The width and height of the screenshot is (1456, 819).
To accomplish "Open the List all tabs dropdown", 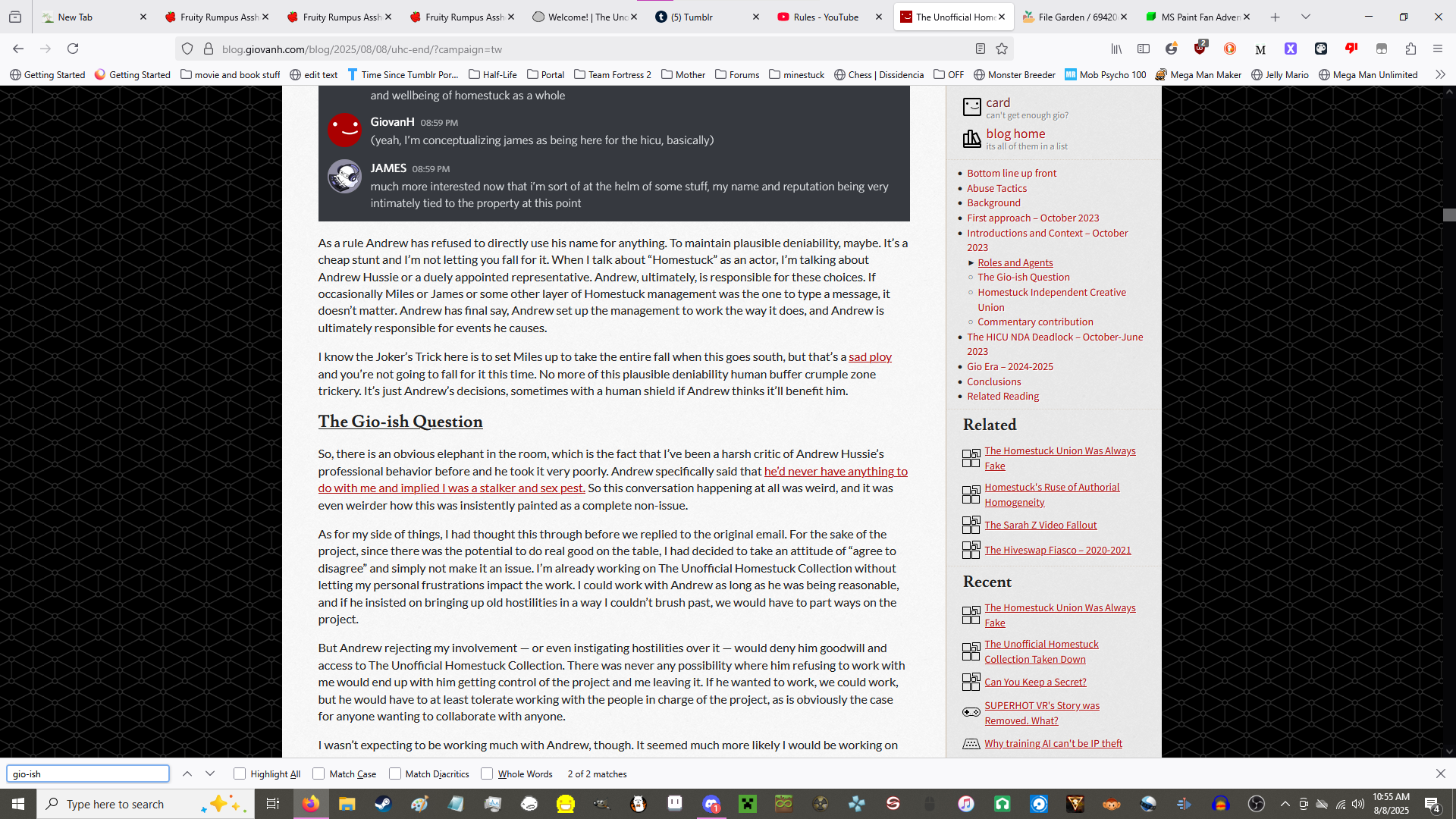I will pyautogui.click(x=1305, y=17).
